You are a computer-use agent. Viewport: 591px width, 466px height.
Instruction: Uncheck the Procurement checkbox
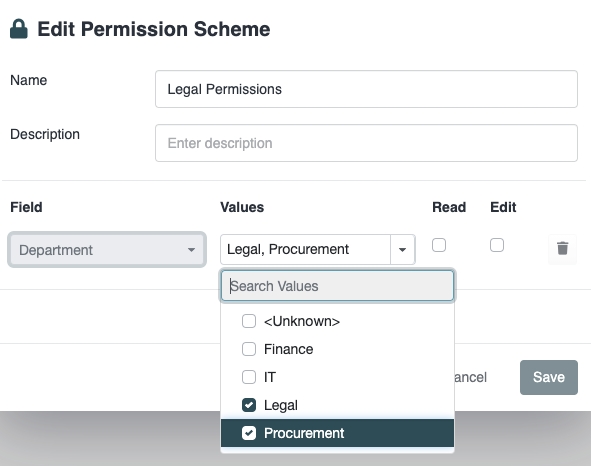point(249,433)
